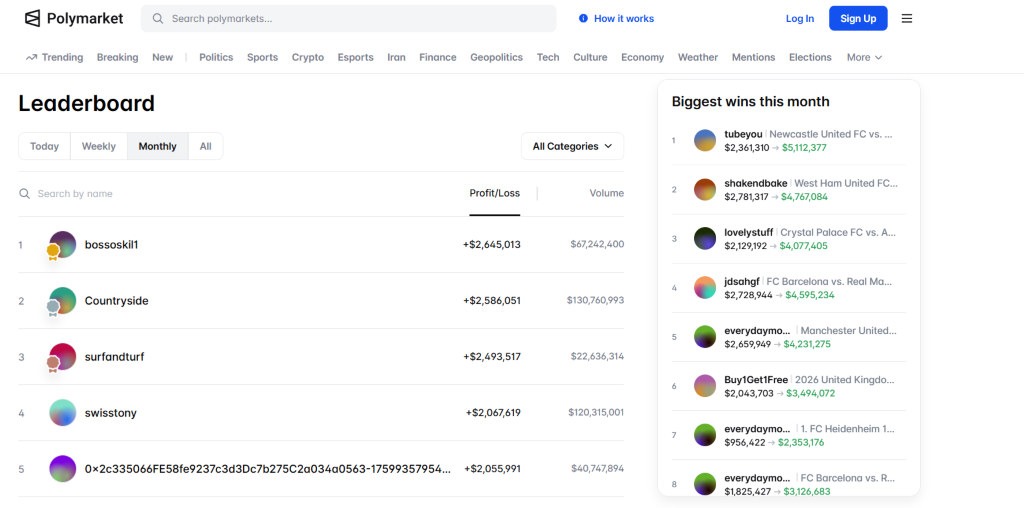Open the Elections category
Viewport: 1024px width, 508px height.
pyautogui.click(x=810, y=57)
